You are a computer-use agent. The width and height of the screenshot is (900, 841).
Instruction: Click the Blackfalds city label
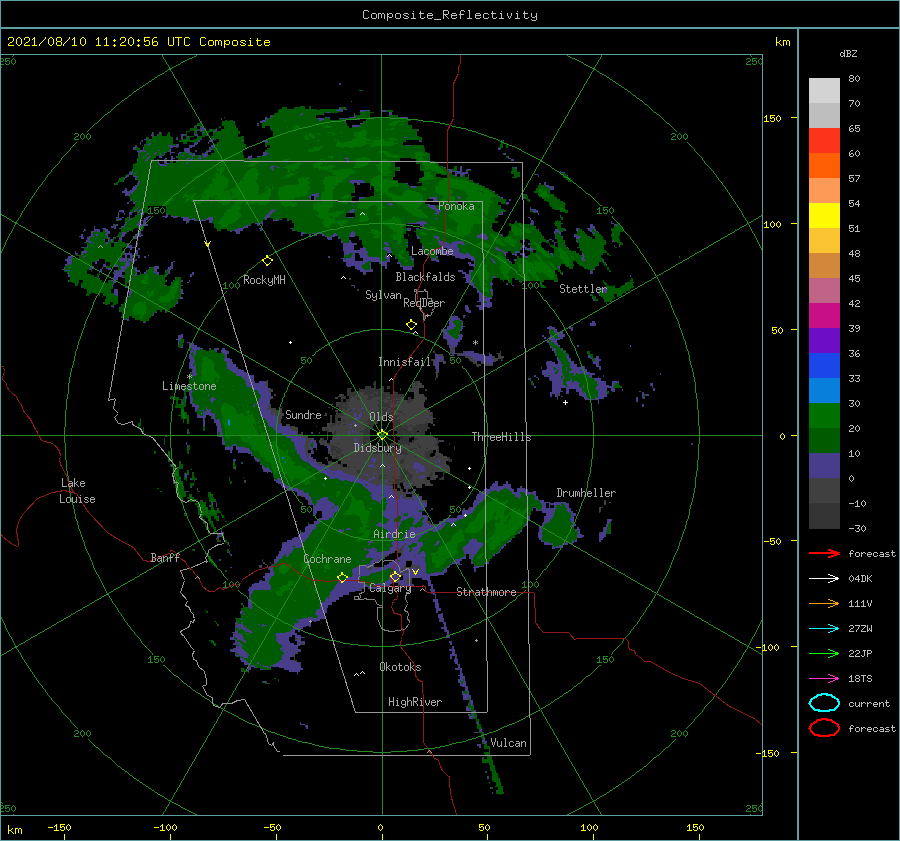425,277
